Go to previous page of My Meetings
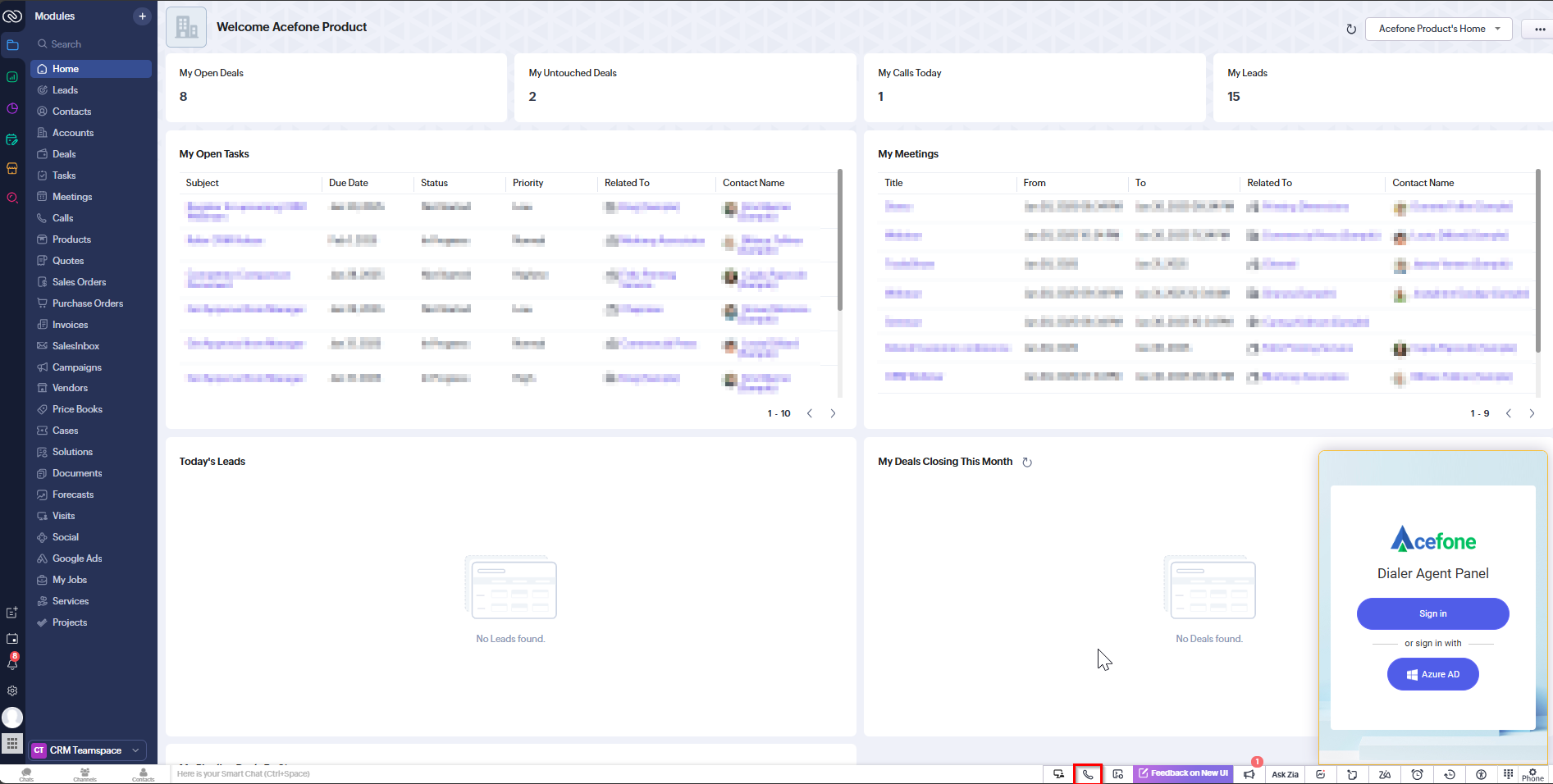 pos(1509,413)
